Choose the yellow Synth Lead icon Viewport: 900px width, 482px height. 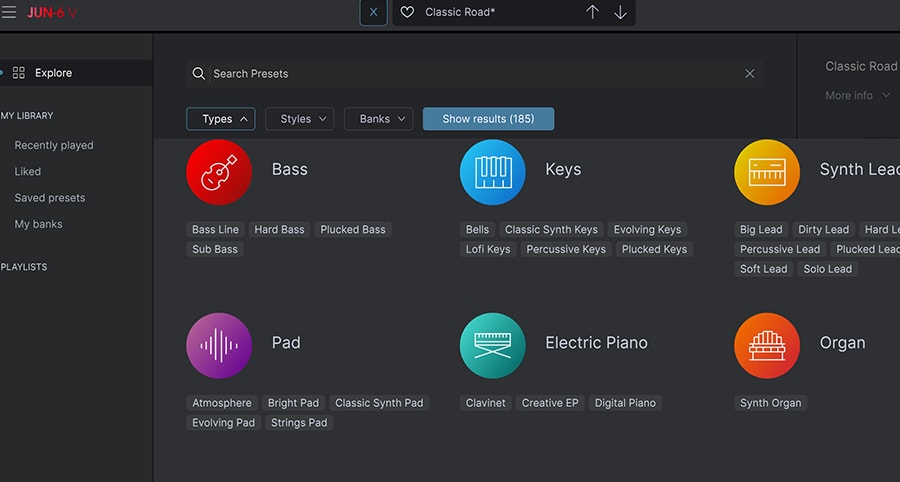pyautogui.click(x=767, y=172)
